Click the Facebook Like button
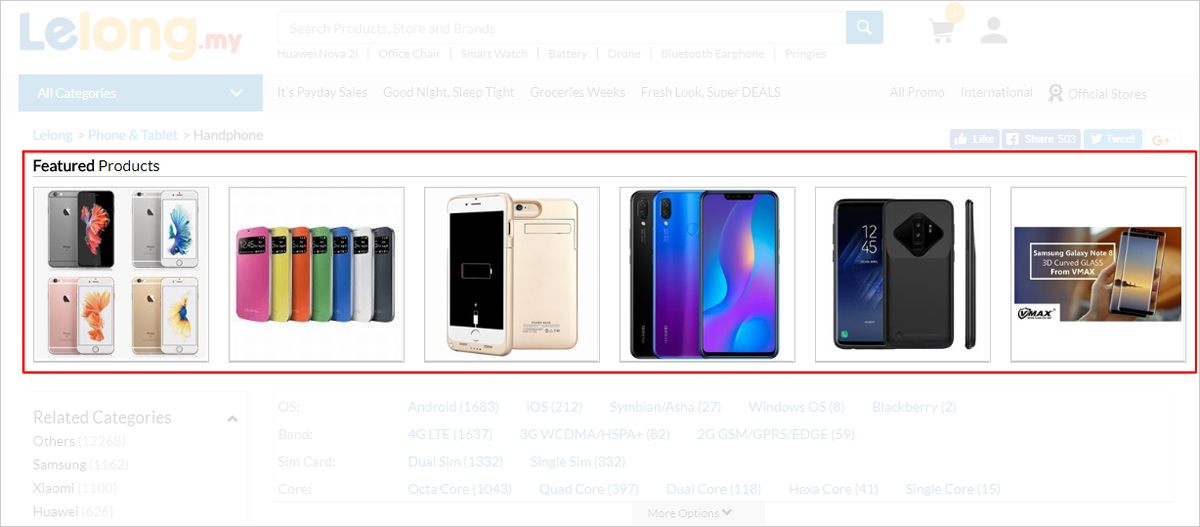1200x527 pixels. pos(975,139)
